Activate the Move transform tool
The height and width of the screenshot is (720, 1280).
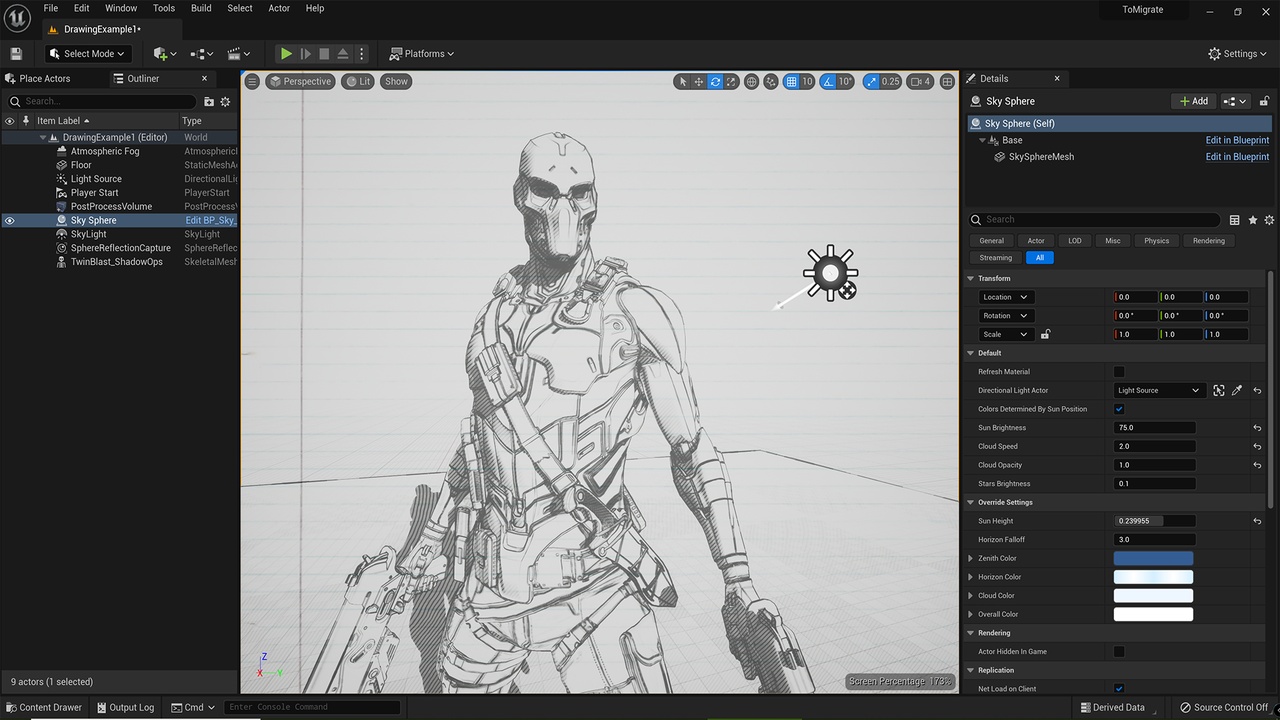coord(698,81)
